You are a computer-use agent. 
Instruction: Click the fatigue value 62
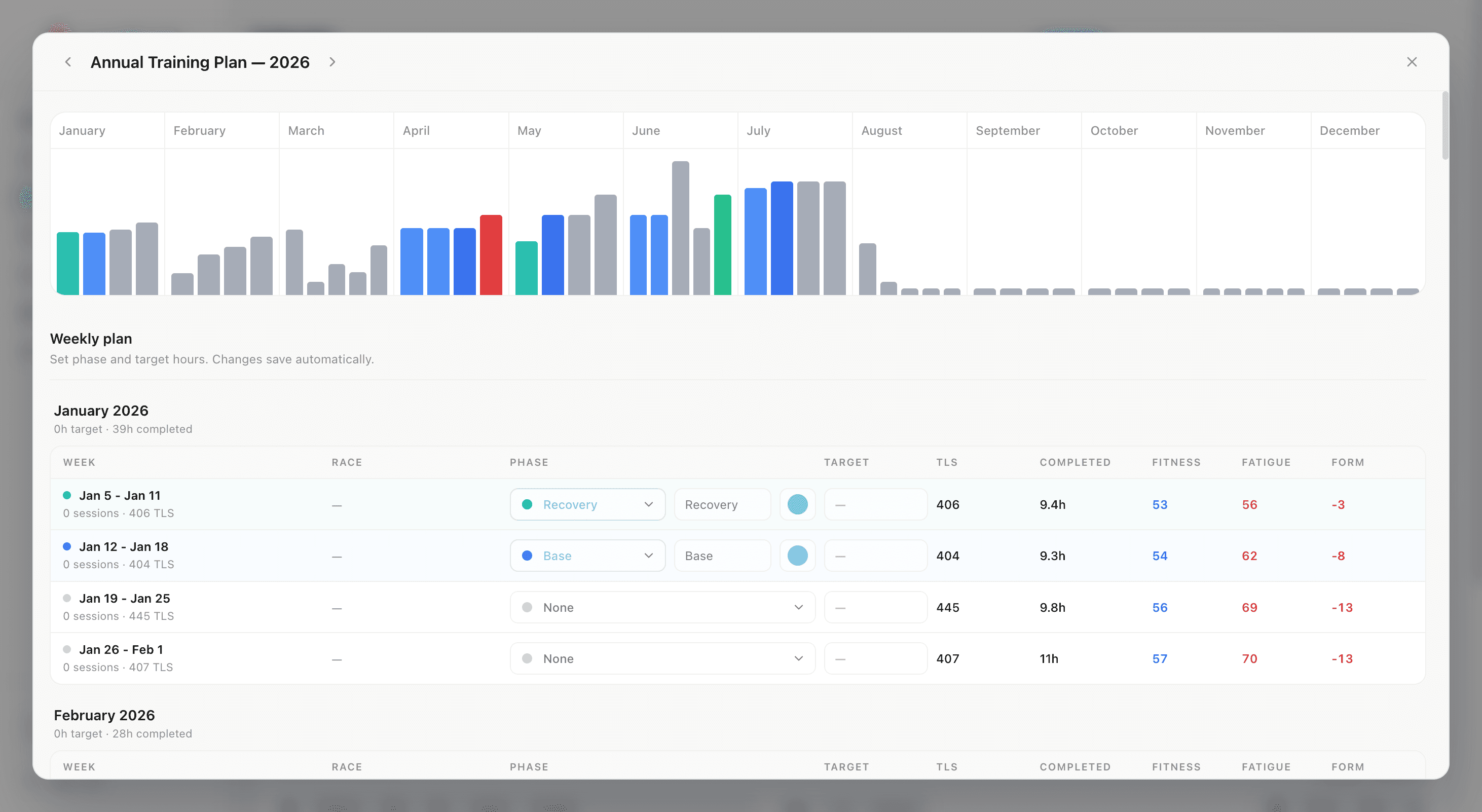click(1249, 556)
